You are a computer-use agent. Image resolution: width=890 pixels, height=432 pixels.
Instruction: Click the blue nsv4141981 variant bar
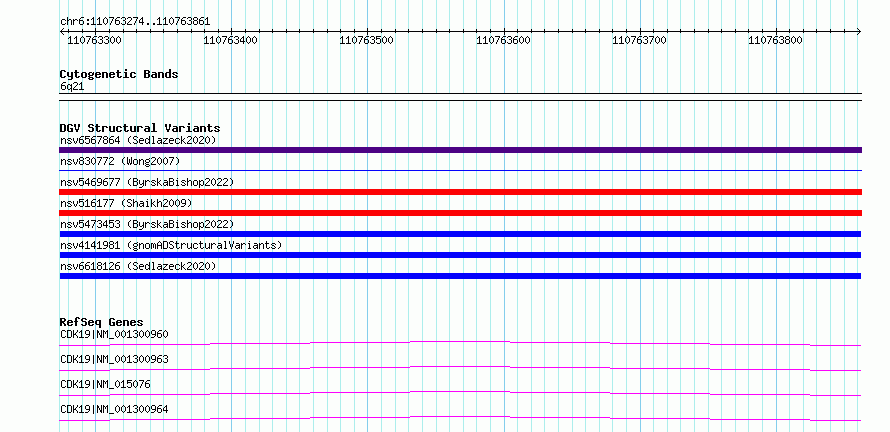point(460,255)
